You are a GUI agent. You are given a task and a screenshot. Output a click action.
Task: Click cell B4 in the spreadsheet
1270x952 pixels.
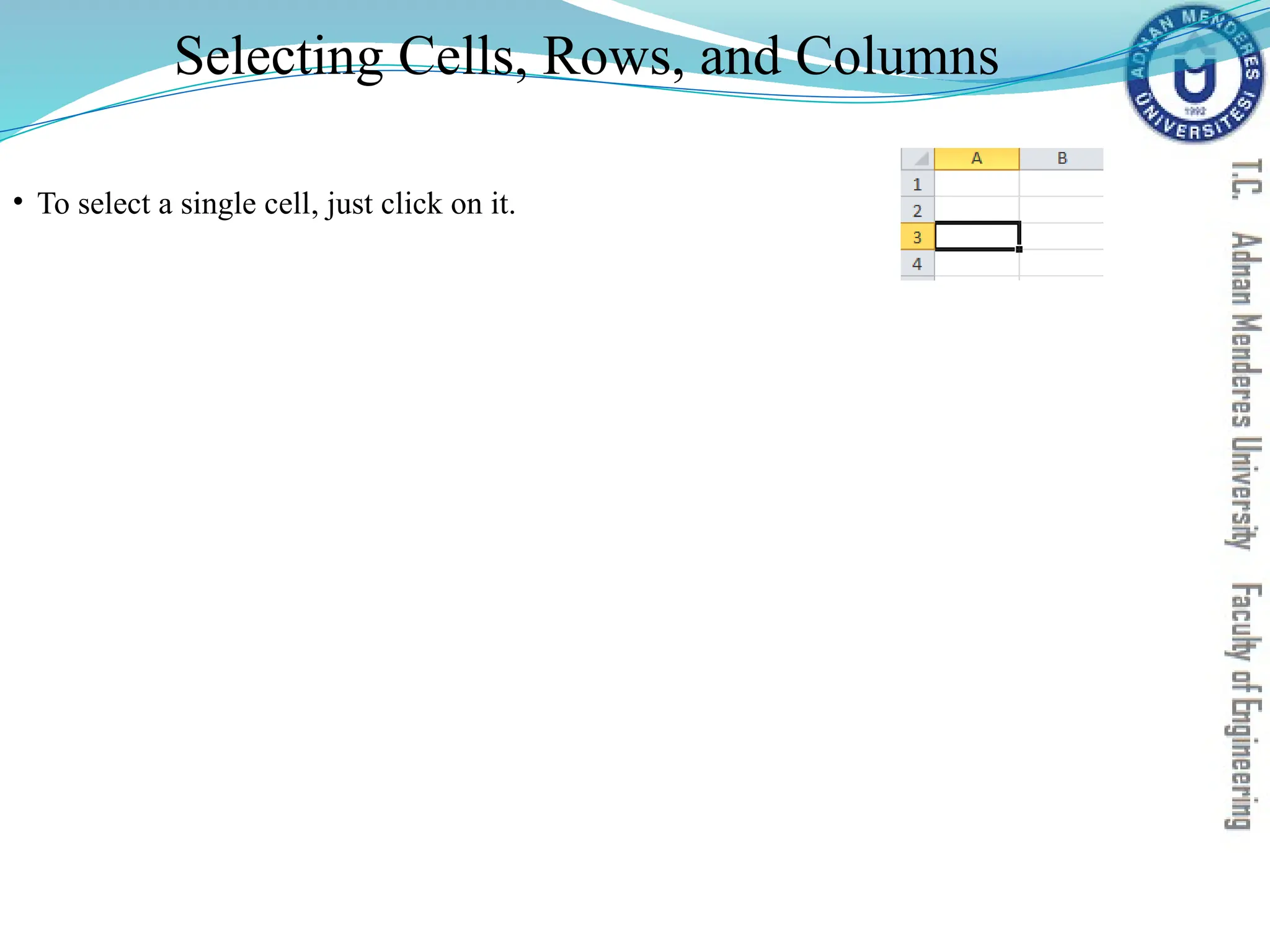1062,263
